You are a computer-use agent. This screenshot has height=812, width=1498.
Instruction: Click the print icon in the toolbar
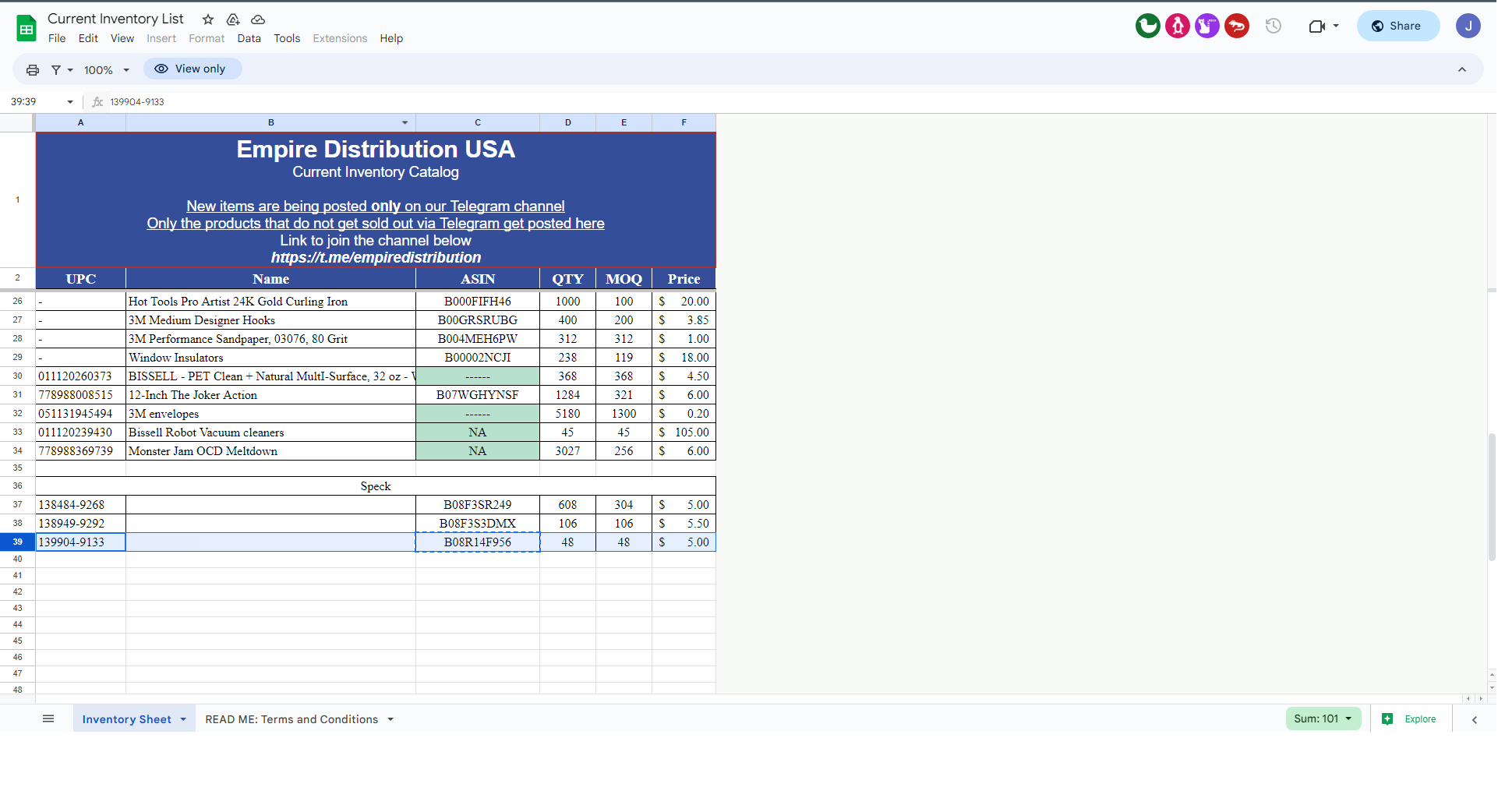[33, 70]
